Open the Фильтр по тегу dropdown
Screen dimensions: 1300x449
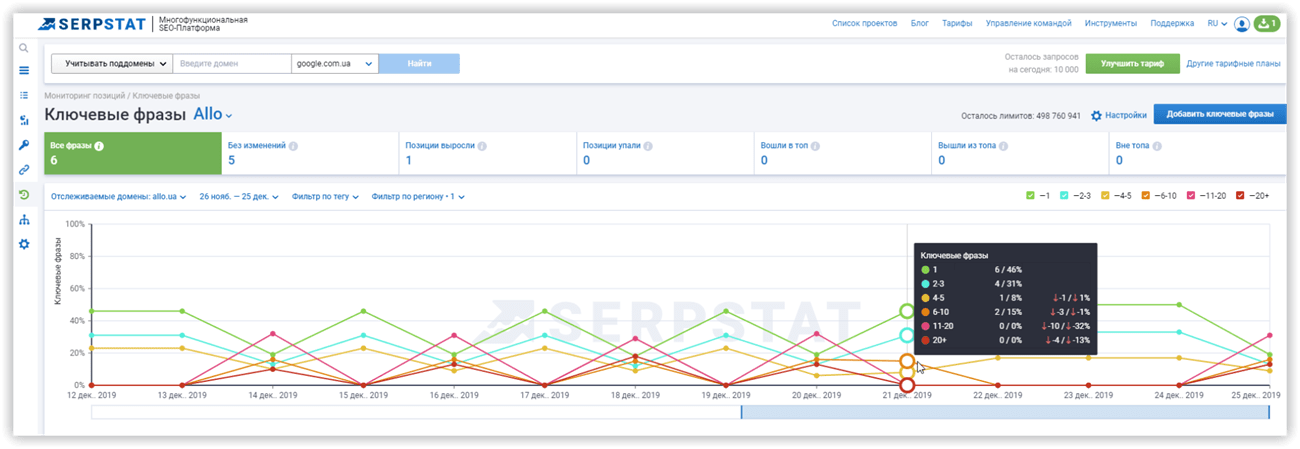tap(326, 197)
